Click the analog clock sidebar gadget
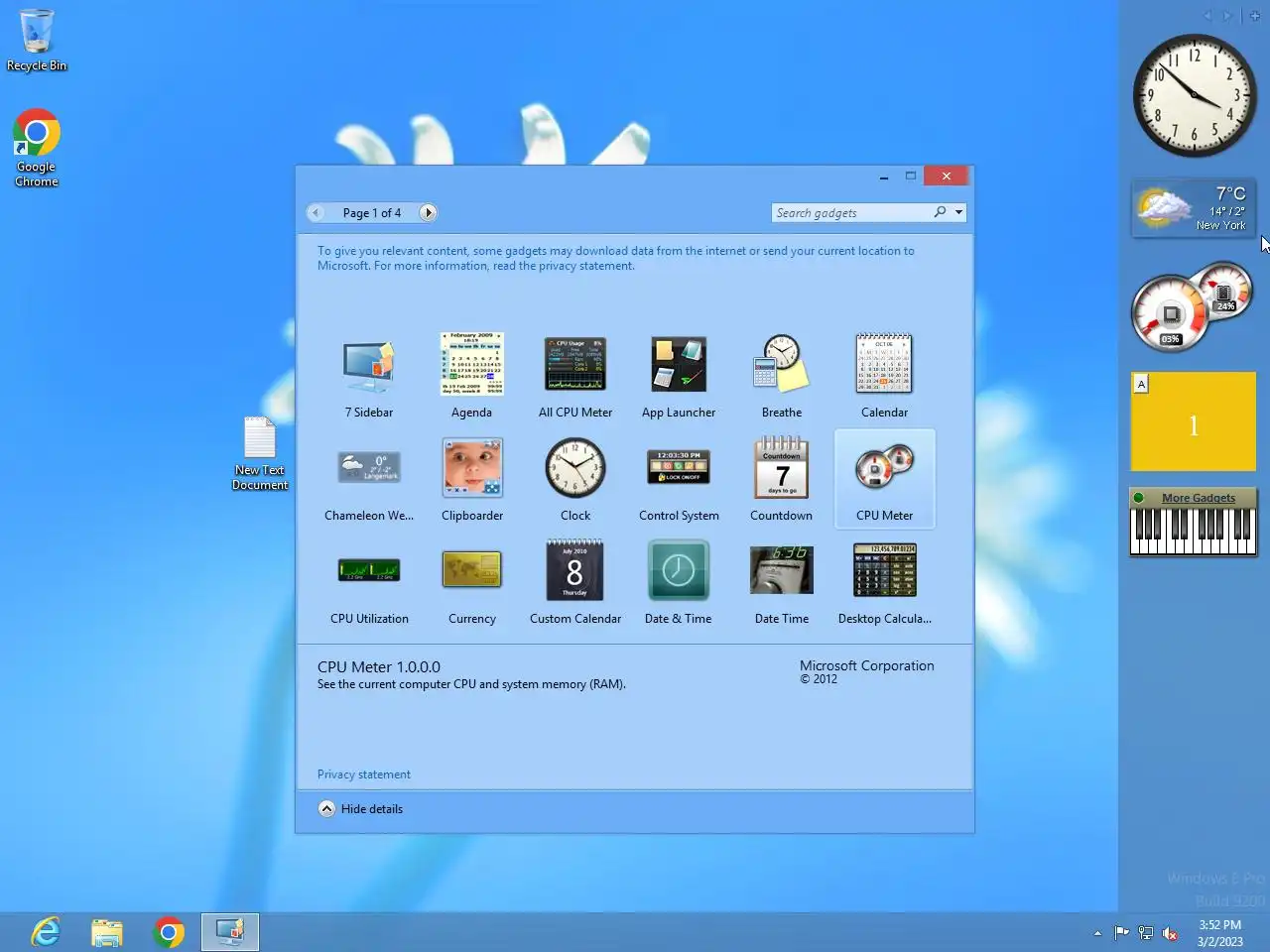 [1195, 95]
